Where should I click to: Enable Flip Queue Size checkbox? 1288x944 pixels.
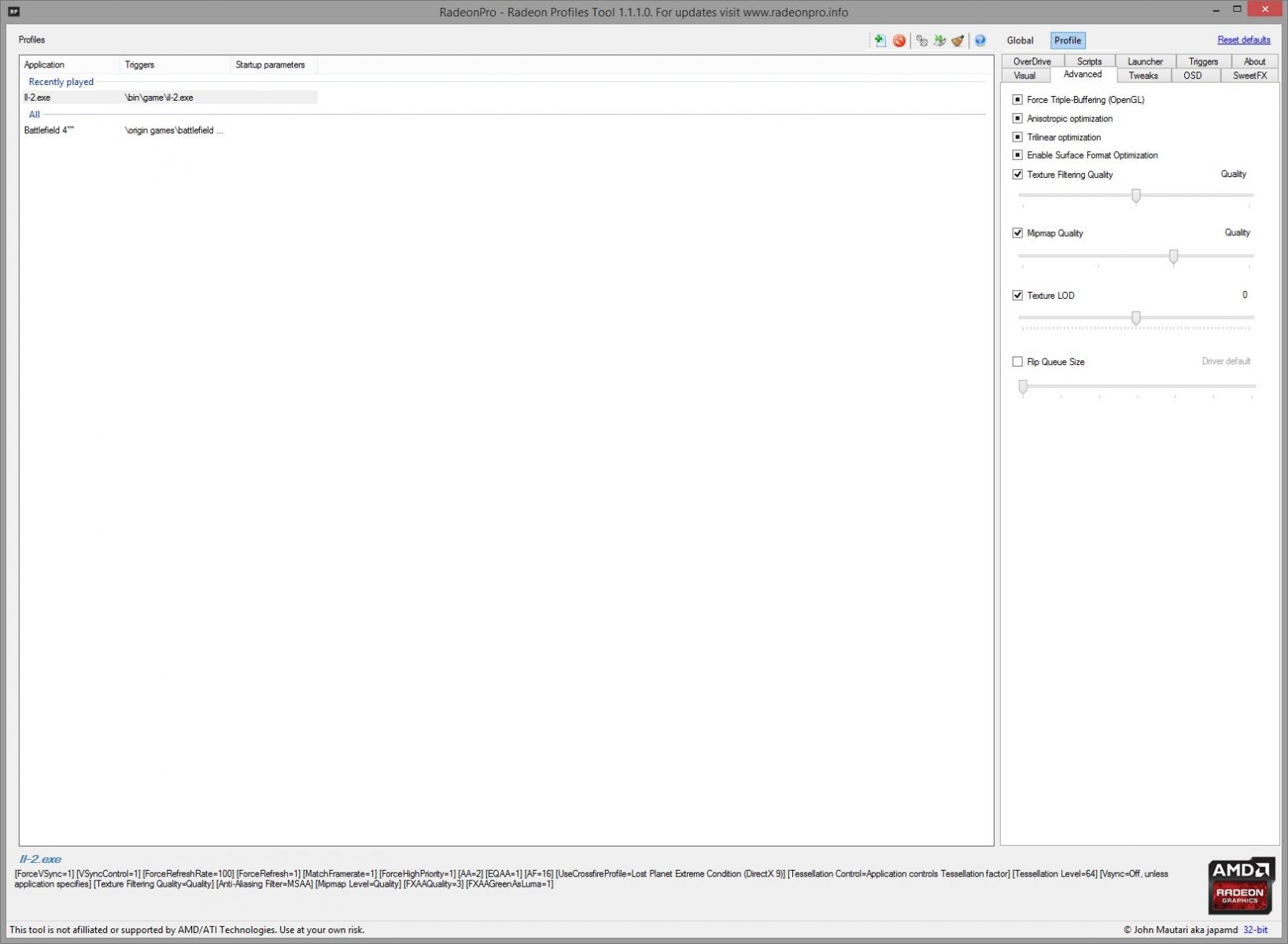coord(1017,362)
